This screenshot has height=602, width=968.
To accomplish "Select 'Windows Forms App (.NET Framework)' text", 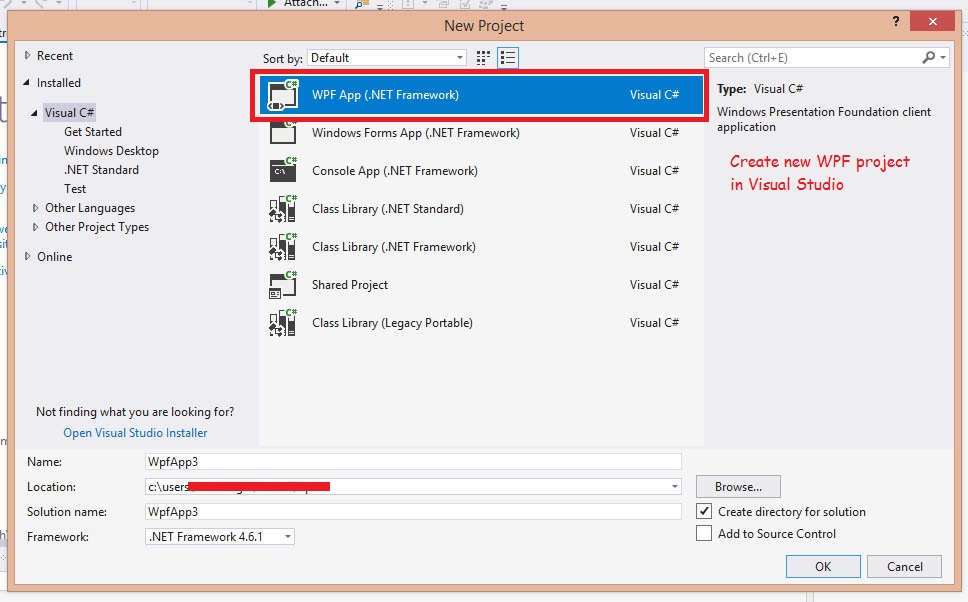I will click(x=415, y=133).
